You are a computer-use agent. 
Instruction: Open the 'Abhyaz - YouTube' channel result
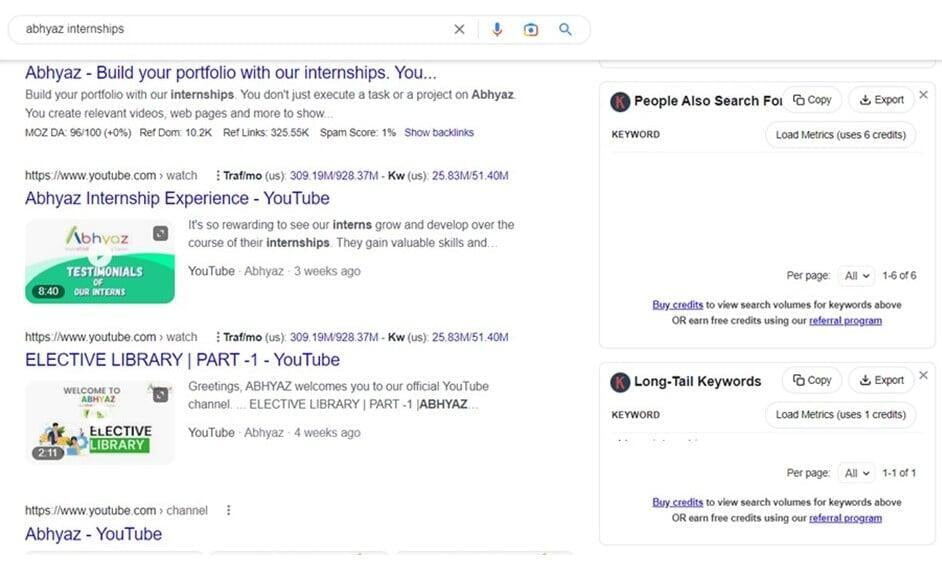coord(93,534)
